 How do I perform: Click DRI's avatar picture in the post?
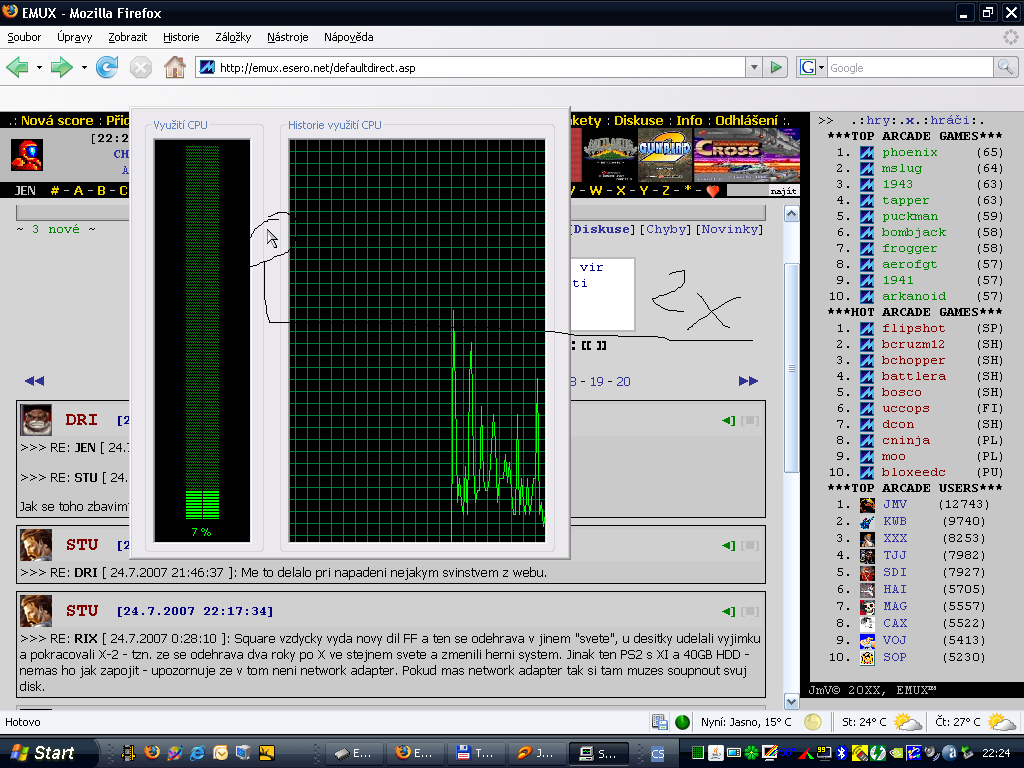[36, 419]
